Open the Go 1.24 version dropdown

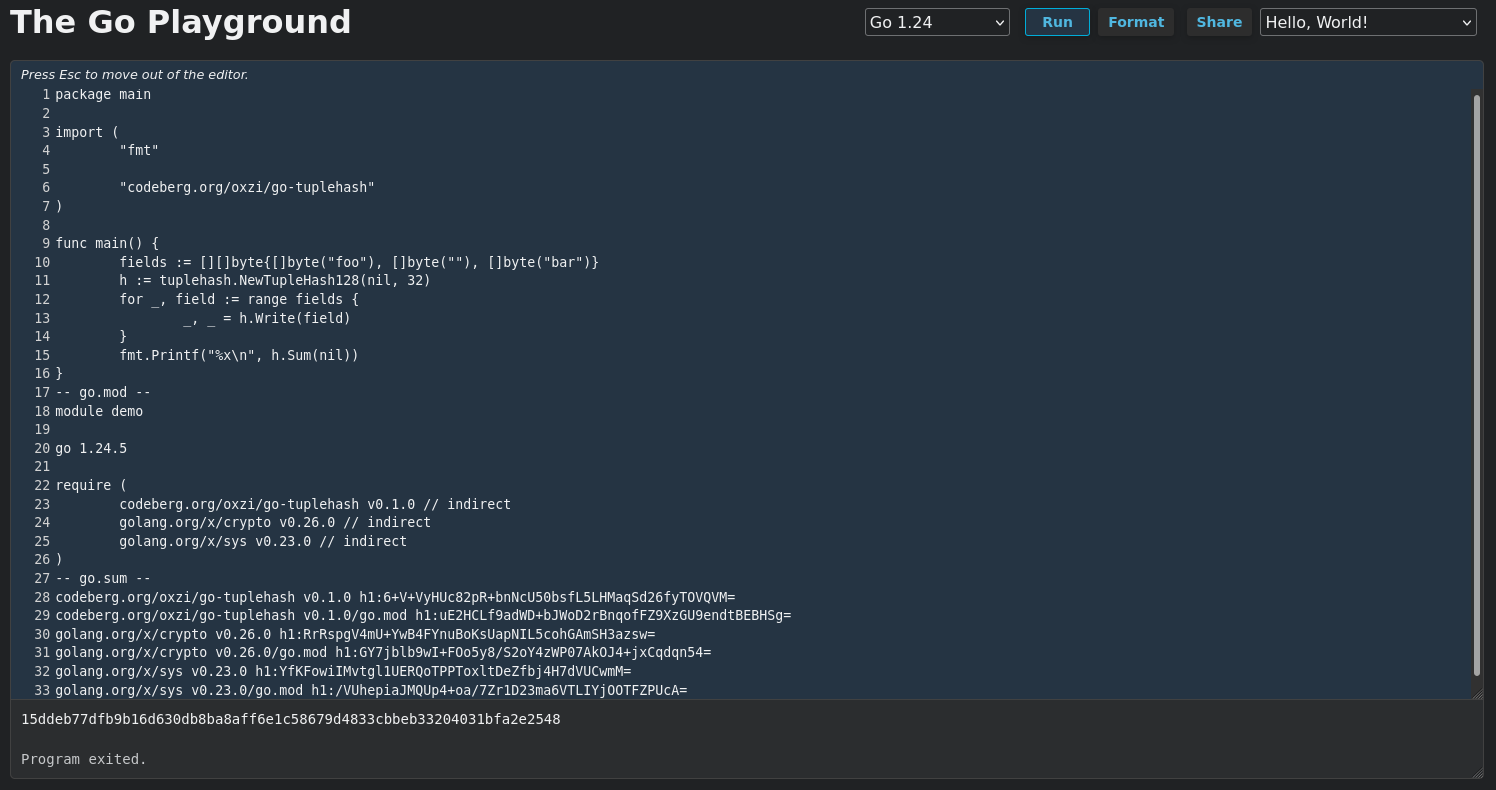[x=937, y=22]
